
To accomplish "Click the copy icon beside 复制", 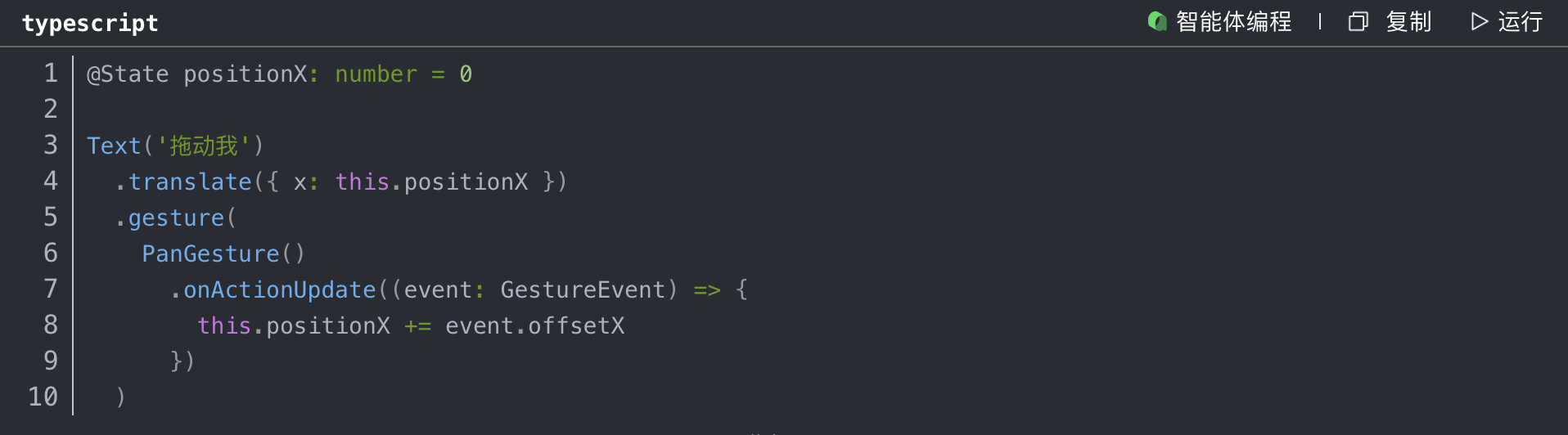I will coord(1358,22).
